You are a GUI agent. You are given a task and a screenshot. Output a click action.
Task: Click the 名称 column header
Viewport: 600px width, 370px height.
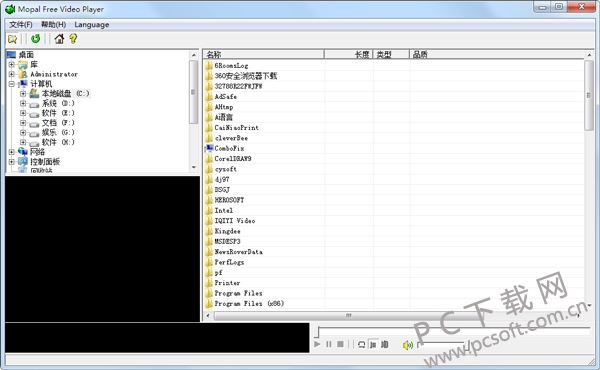tap(263, 54)
